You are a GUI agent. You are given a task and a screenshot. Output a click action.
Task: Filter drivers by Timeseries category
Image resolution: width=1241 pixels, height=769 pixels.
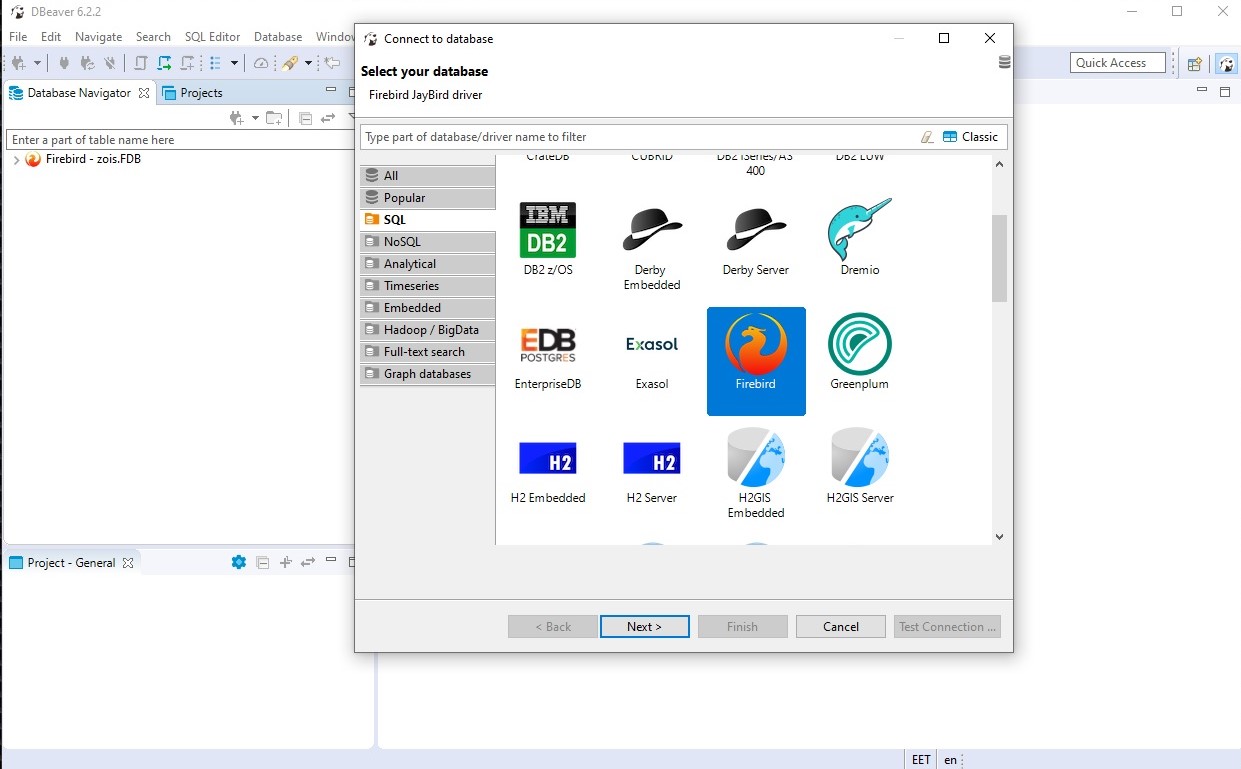point(428,286)
